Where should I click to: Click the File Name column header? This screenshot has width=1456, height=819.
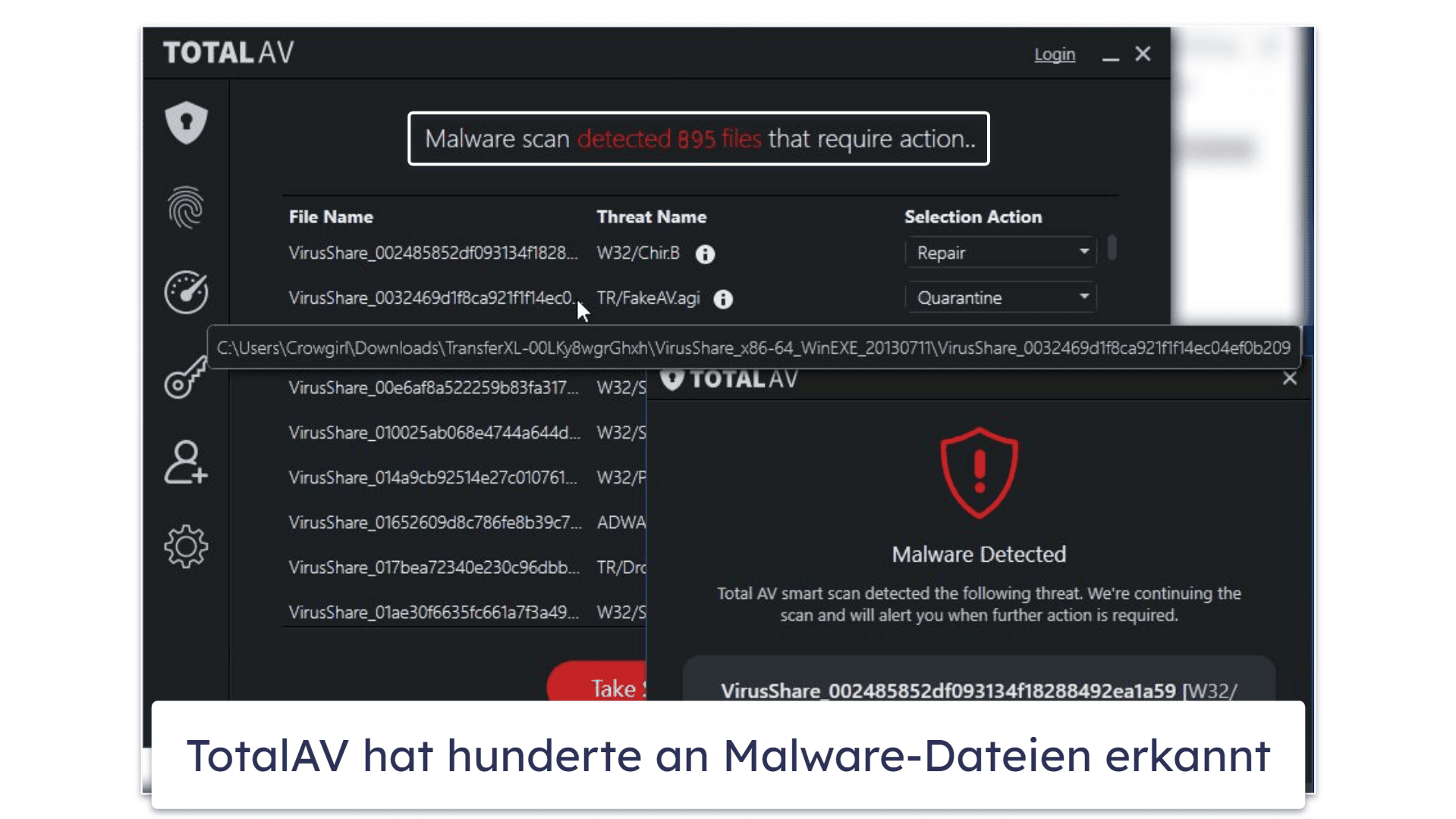click(x=331, y=217)
